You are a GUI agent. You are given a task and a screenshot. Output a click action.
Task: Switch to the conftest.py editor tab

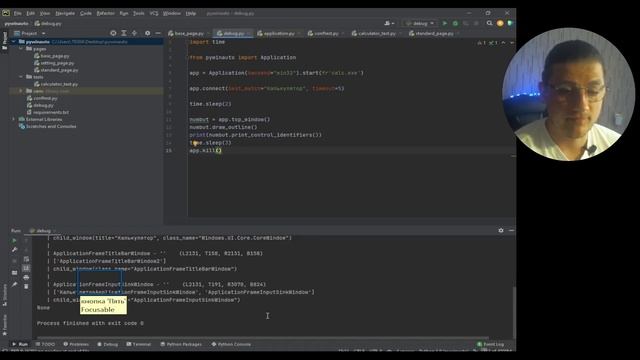[325, 33]
